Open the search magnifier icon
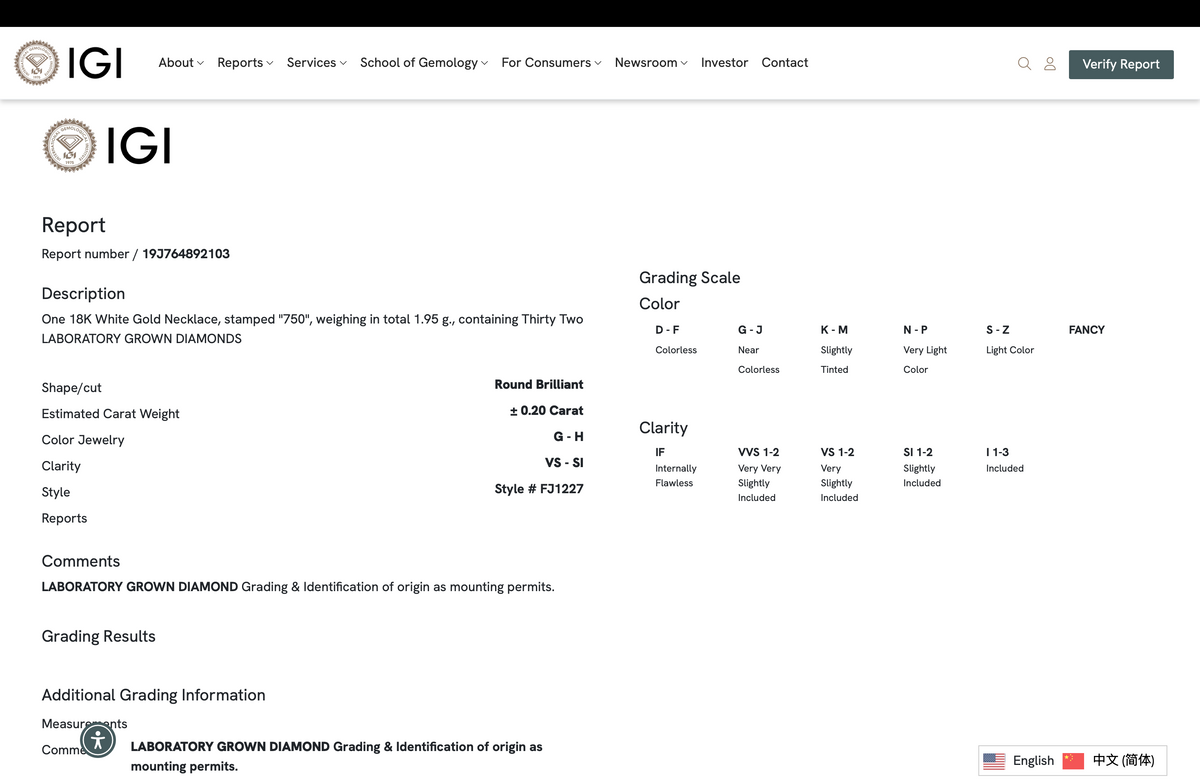The image size is (1200, 780). click(1024, 63)
